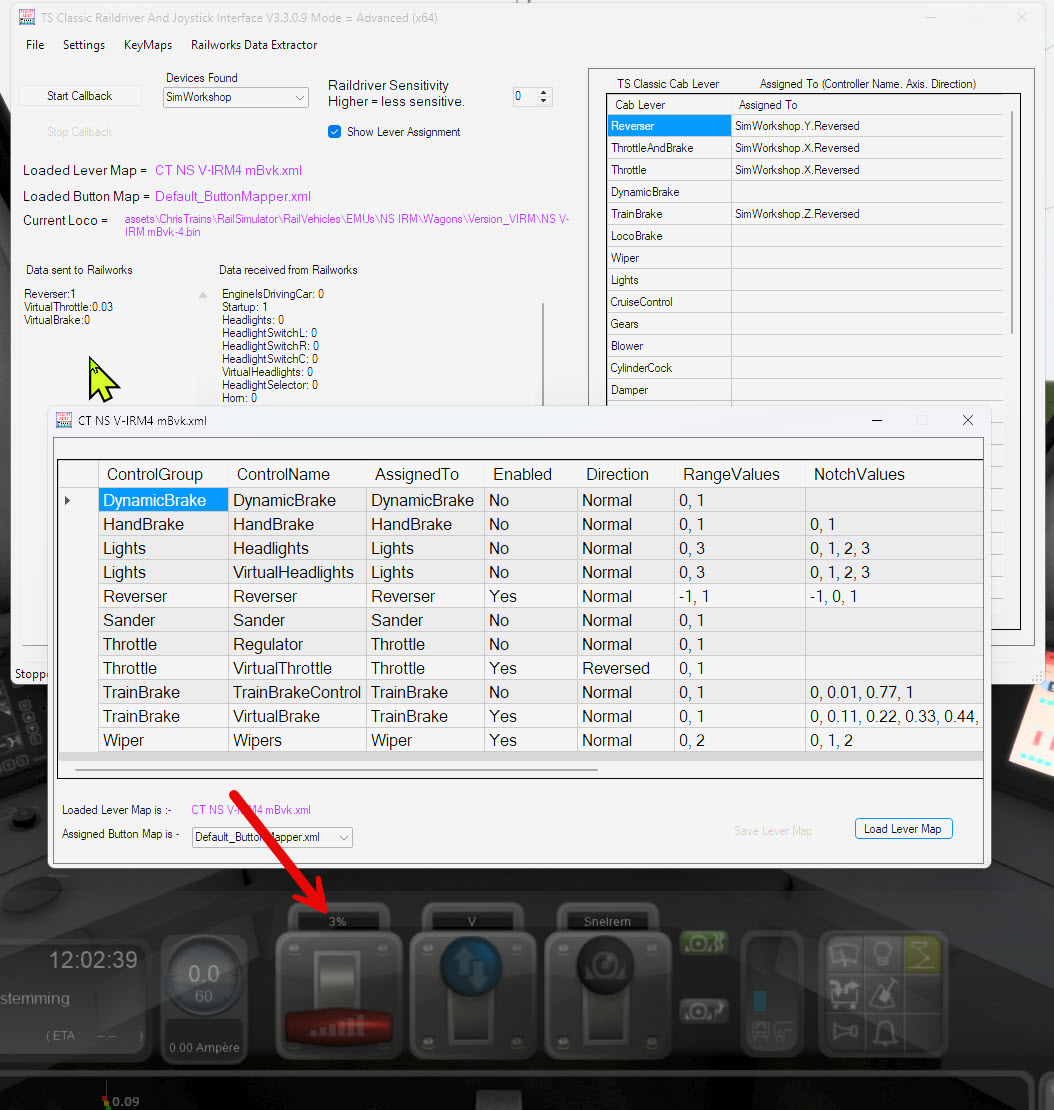Viewport: 1054px width, 1110px height.
Task: Uncheck the Show Lever Assignment checkbox
Action: click(335, 132)
